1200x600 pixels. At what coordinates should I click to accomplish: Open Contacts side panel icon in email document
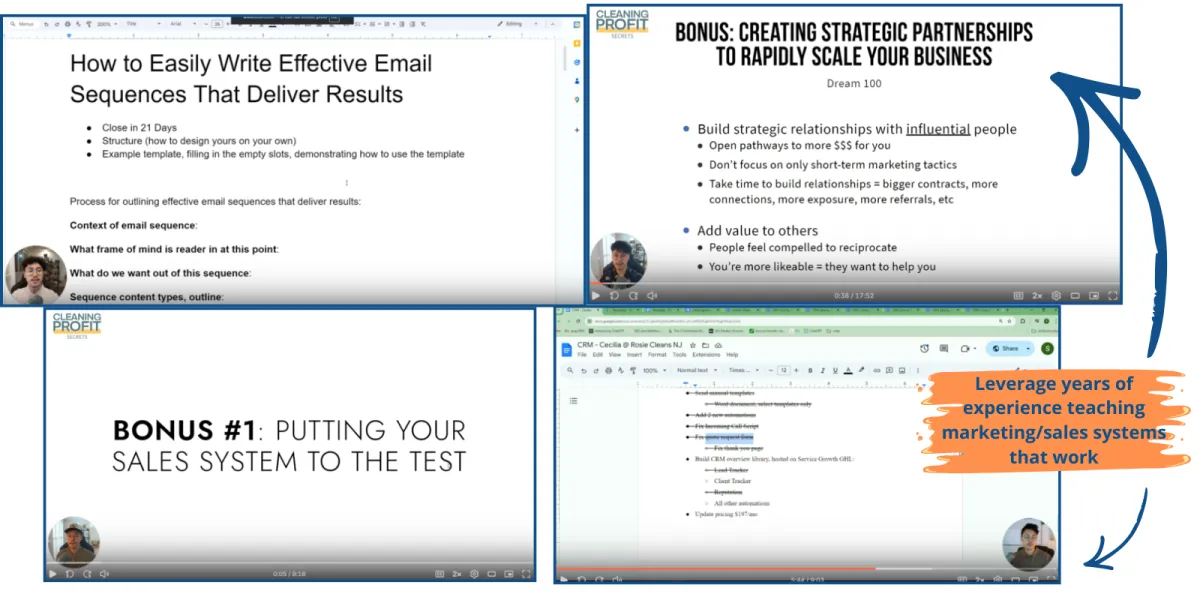pyautogui.click(x=576, y=80)
